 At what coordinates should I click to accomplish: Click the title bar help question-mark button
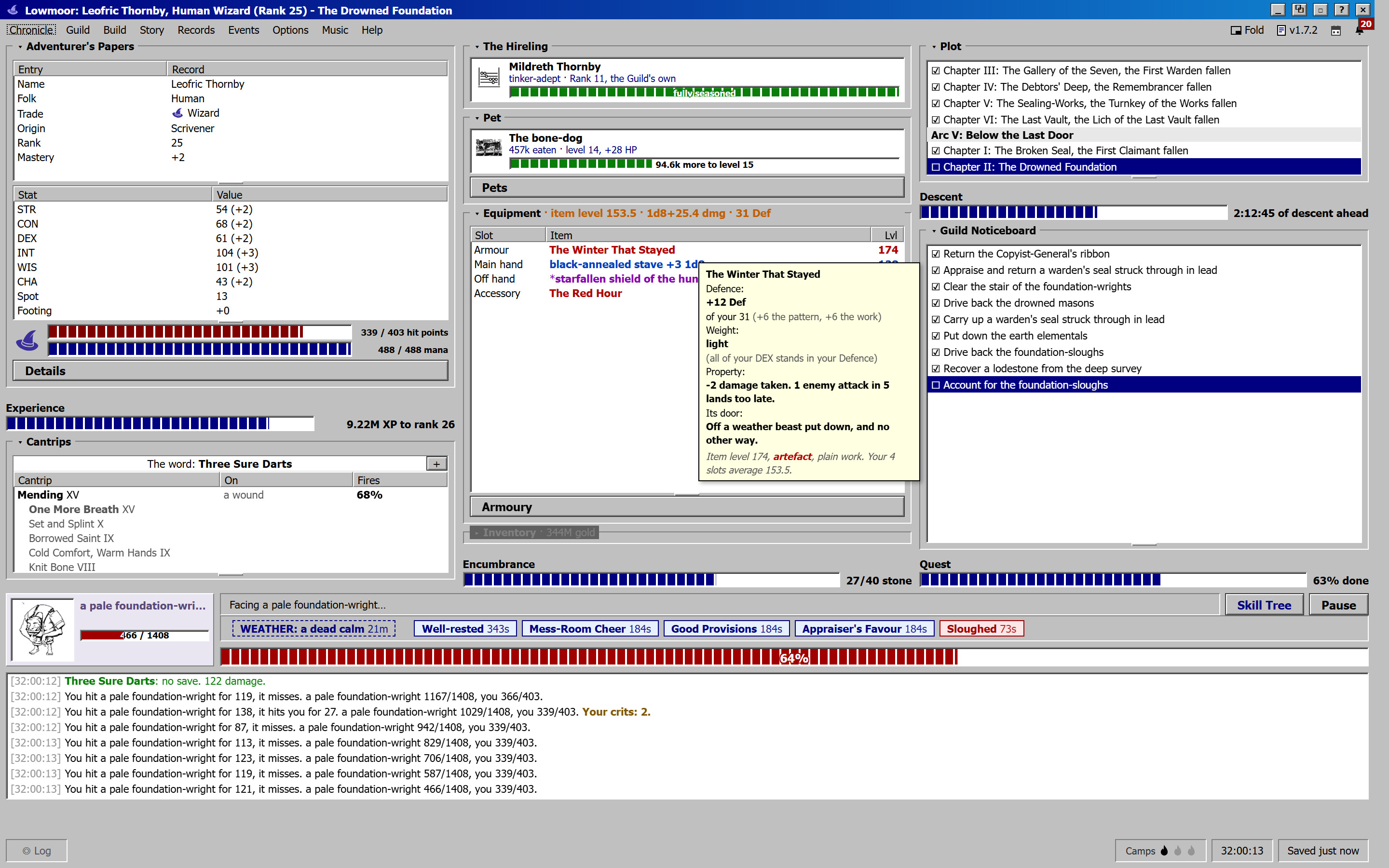1341,10
